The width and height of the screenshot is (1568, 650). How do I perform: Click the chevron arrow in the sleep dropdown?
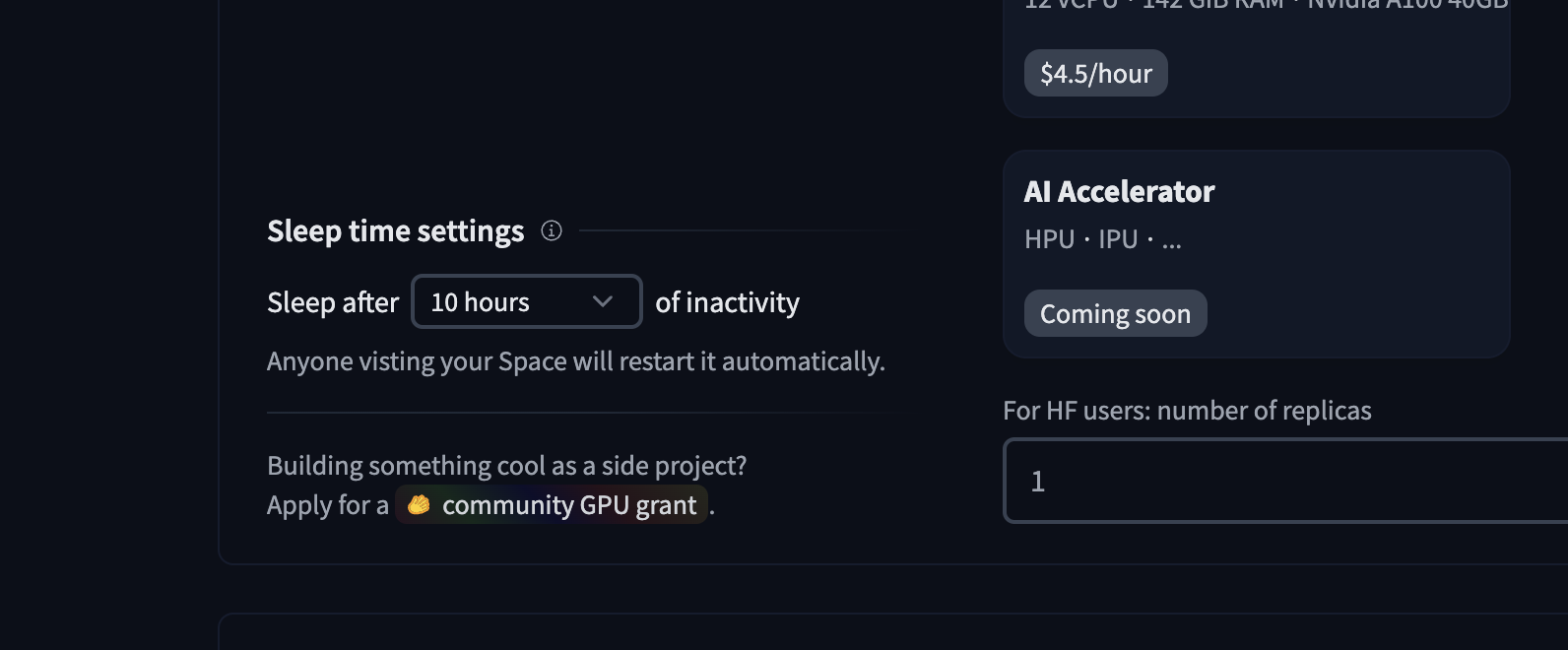point(603,301)
